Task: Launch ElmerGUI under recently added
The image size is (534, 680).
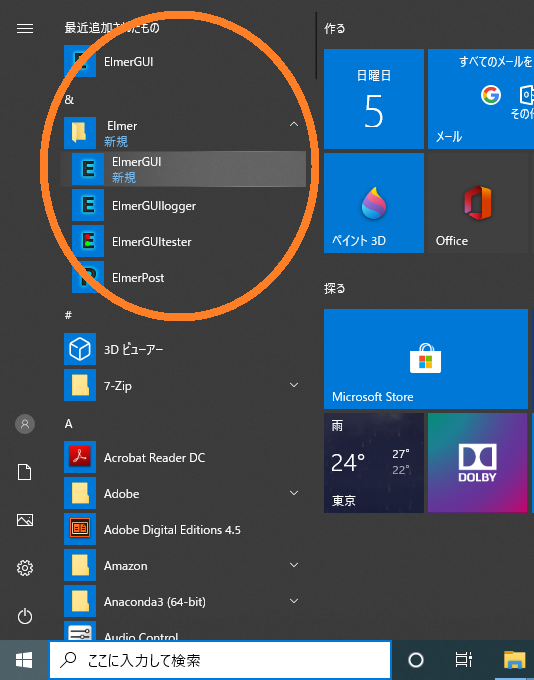Action: [x=184, y=62]
